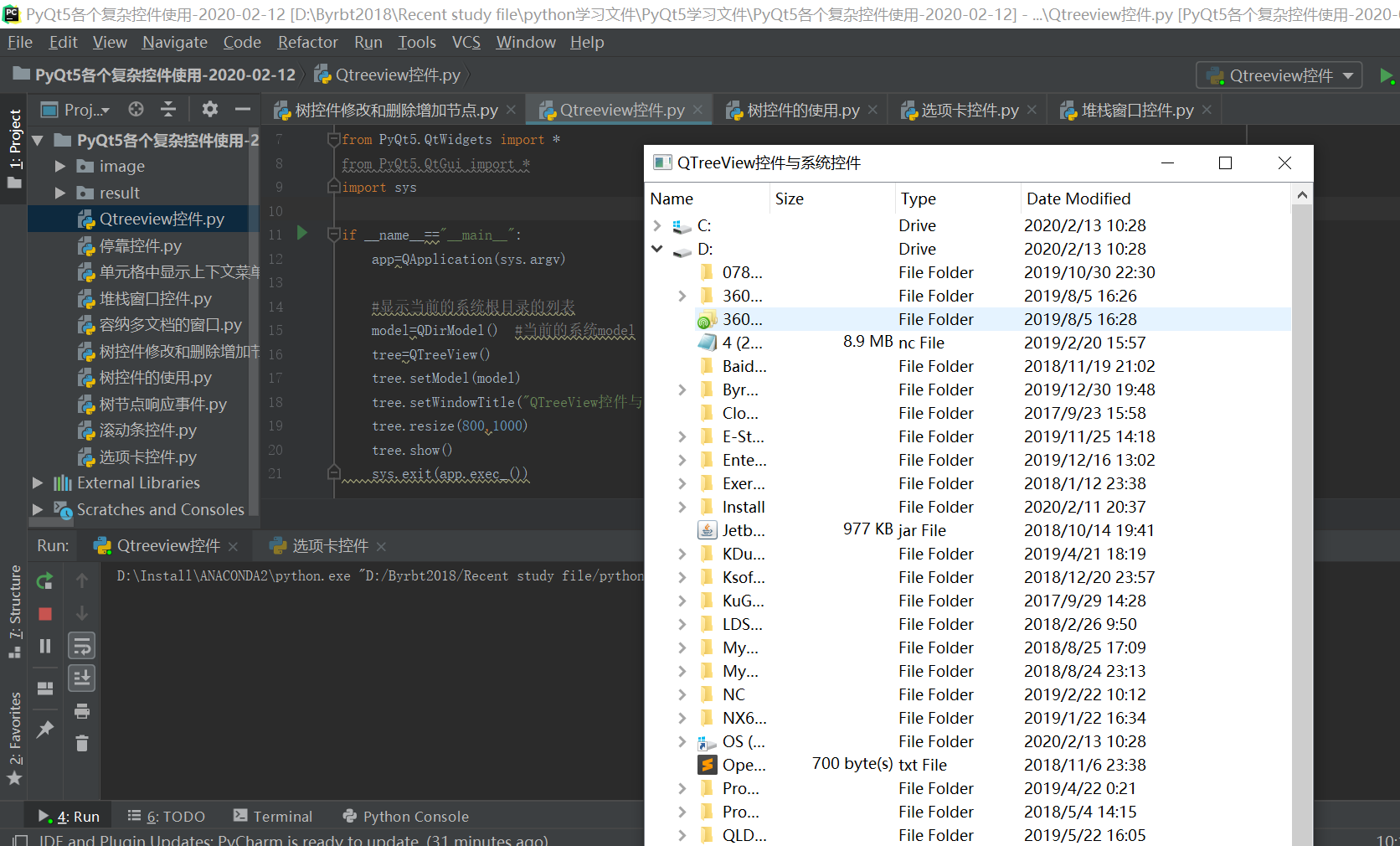Close the Qtreeview控件 run tab
The width and height of the screenshot is (1400, 846).
coord(233,546)
